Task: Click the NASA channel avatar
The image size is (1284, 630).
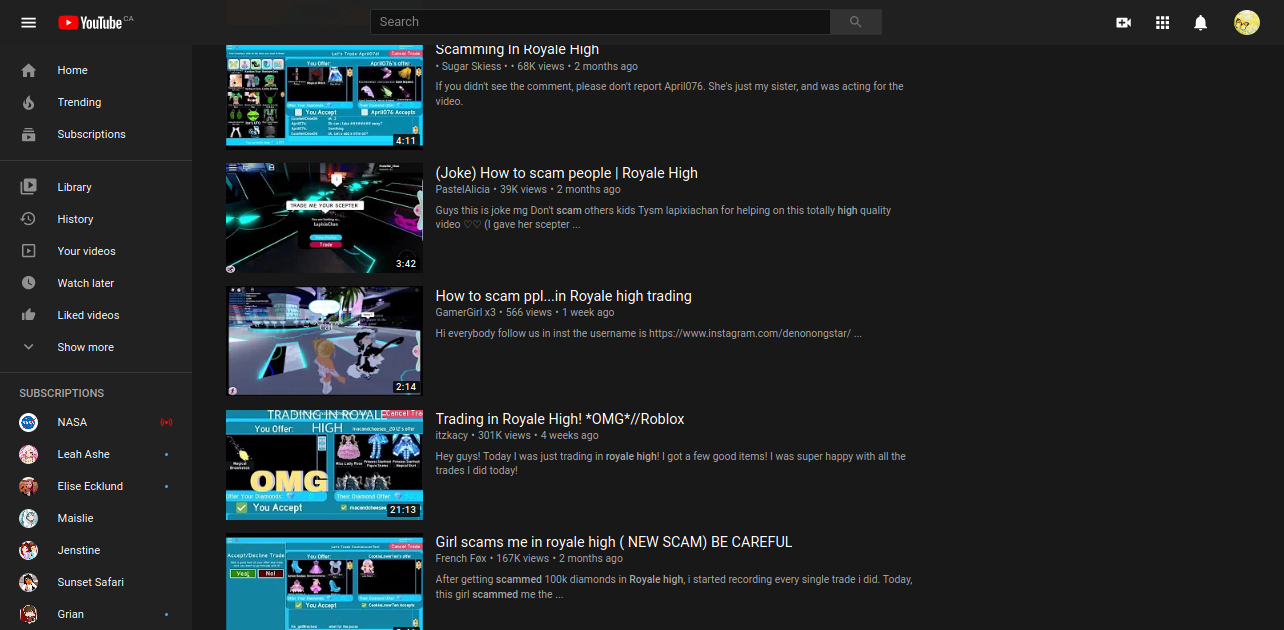Action: pos(29,422)
